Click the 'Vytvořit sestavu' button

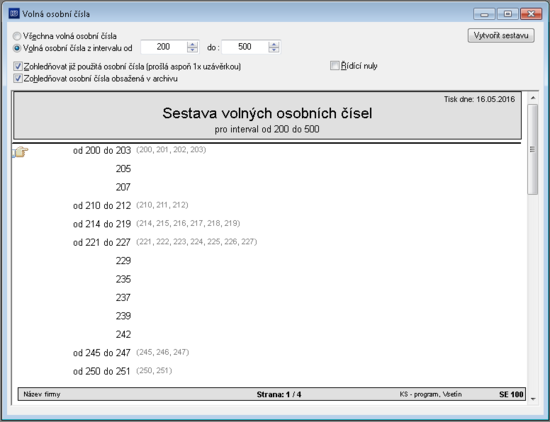point(501,35)
